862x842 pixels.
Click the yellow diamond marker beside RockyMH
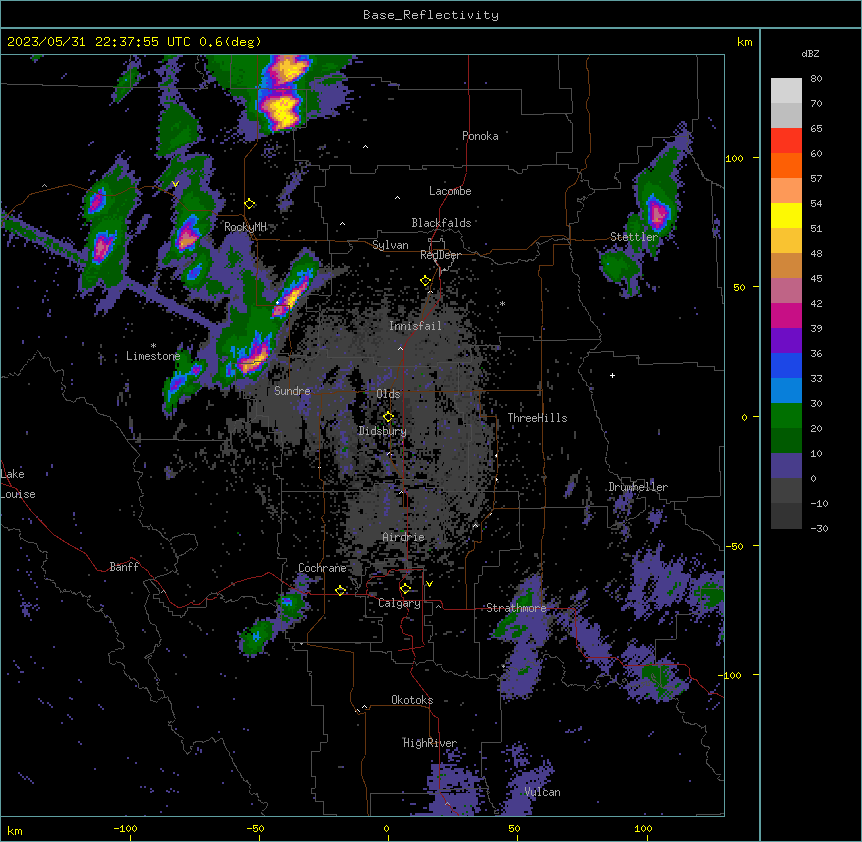(250, 204)
